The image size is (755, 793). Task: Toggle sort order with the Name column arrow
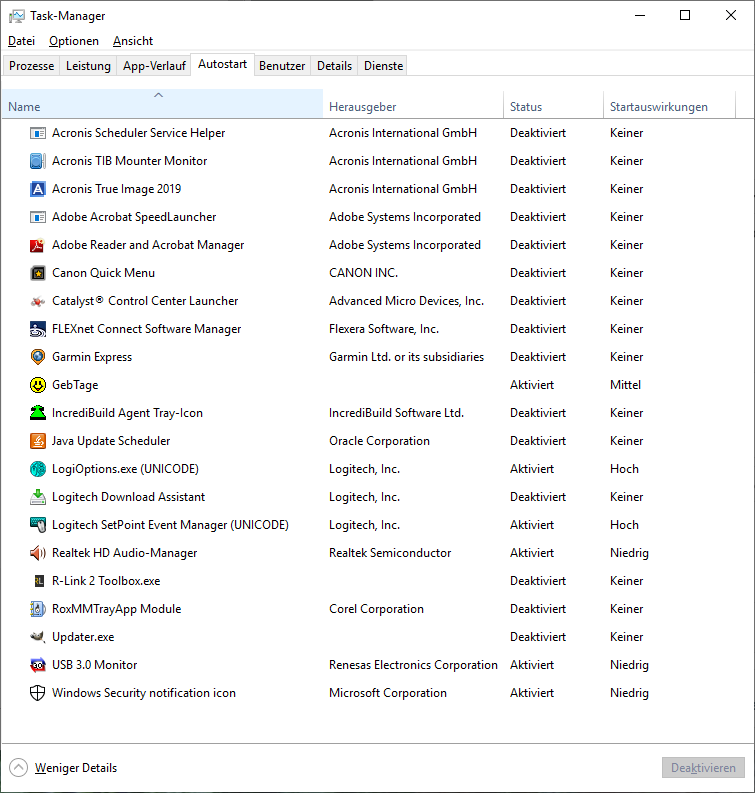[158, 95]
